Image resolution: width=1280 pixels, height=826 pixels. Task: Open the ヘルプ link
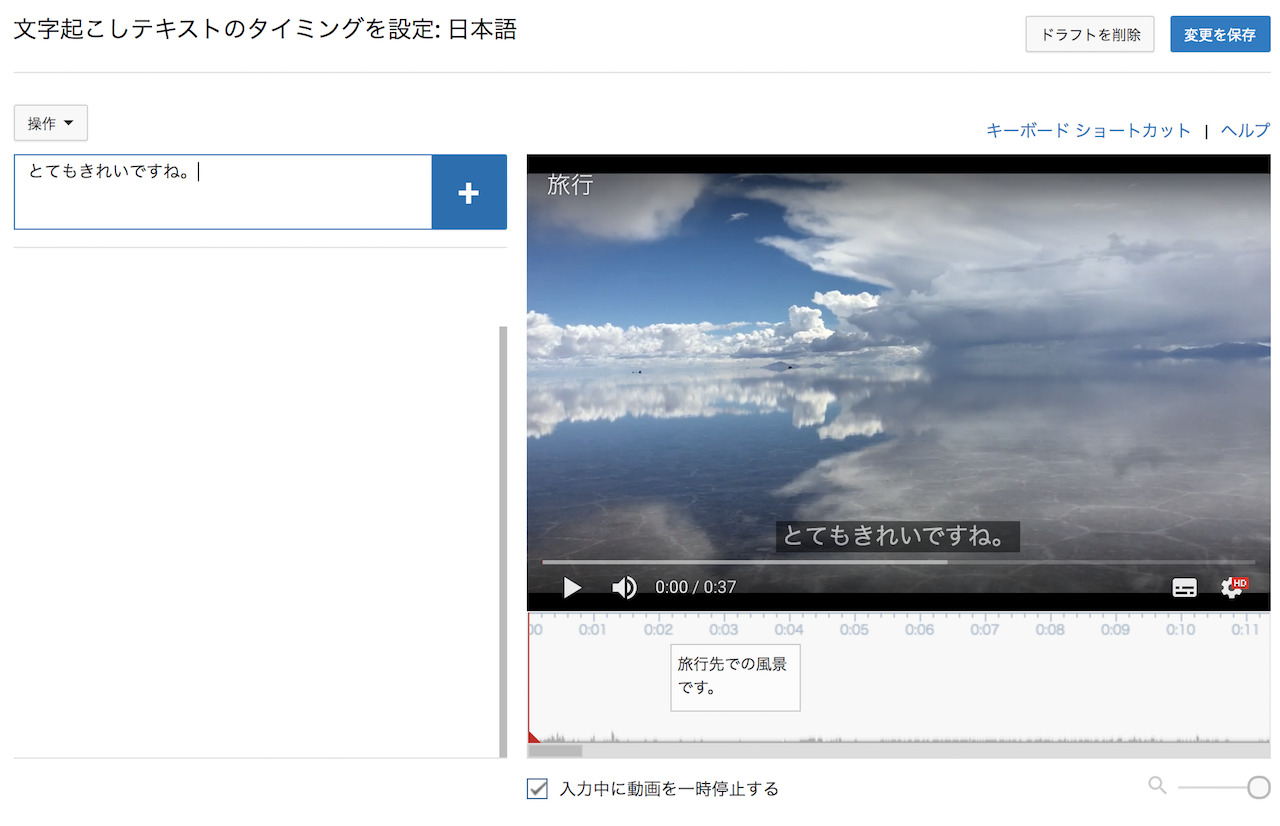tap(1245, 130)
